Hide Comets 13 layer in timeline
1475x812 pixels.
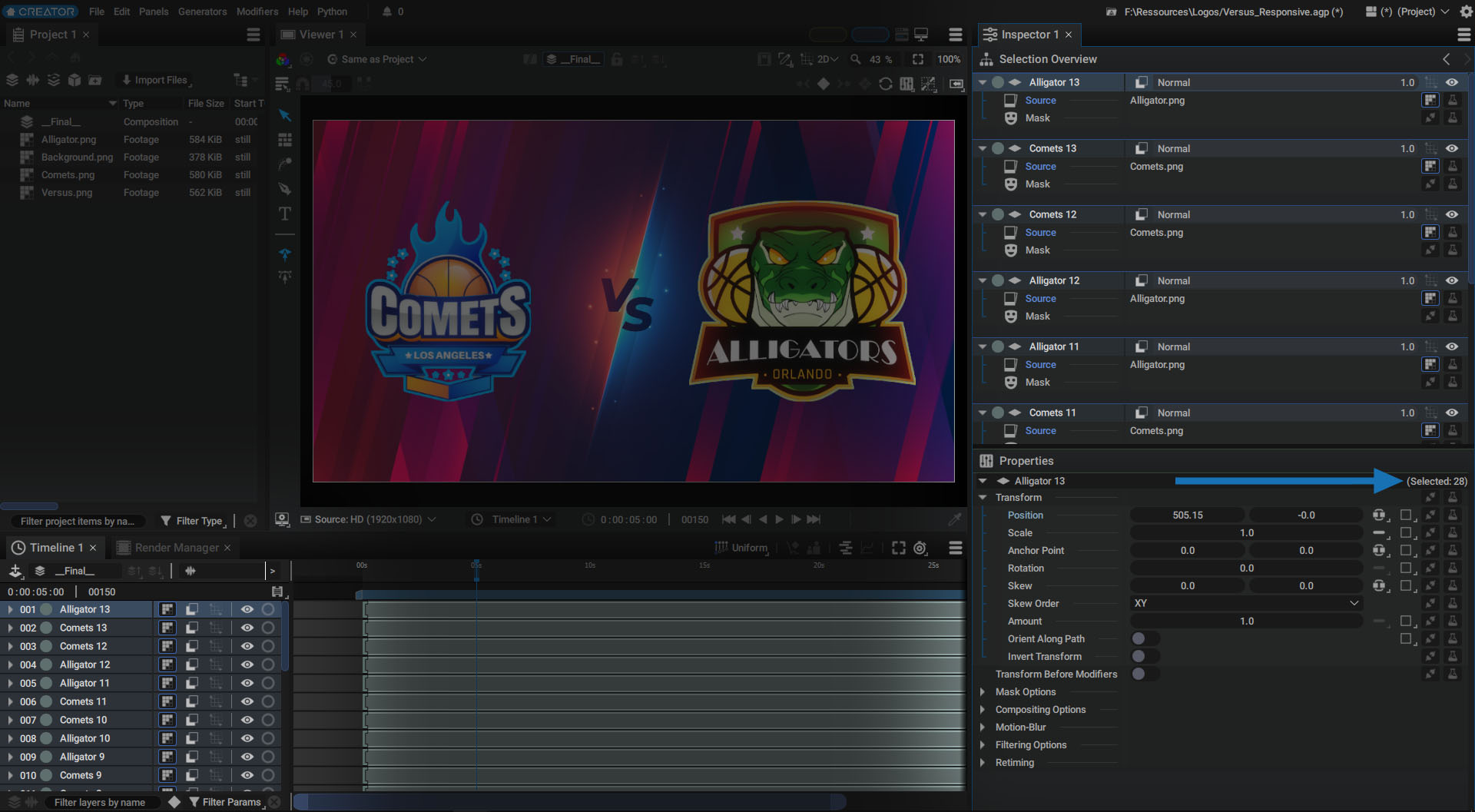point(247,628)
